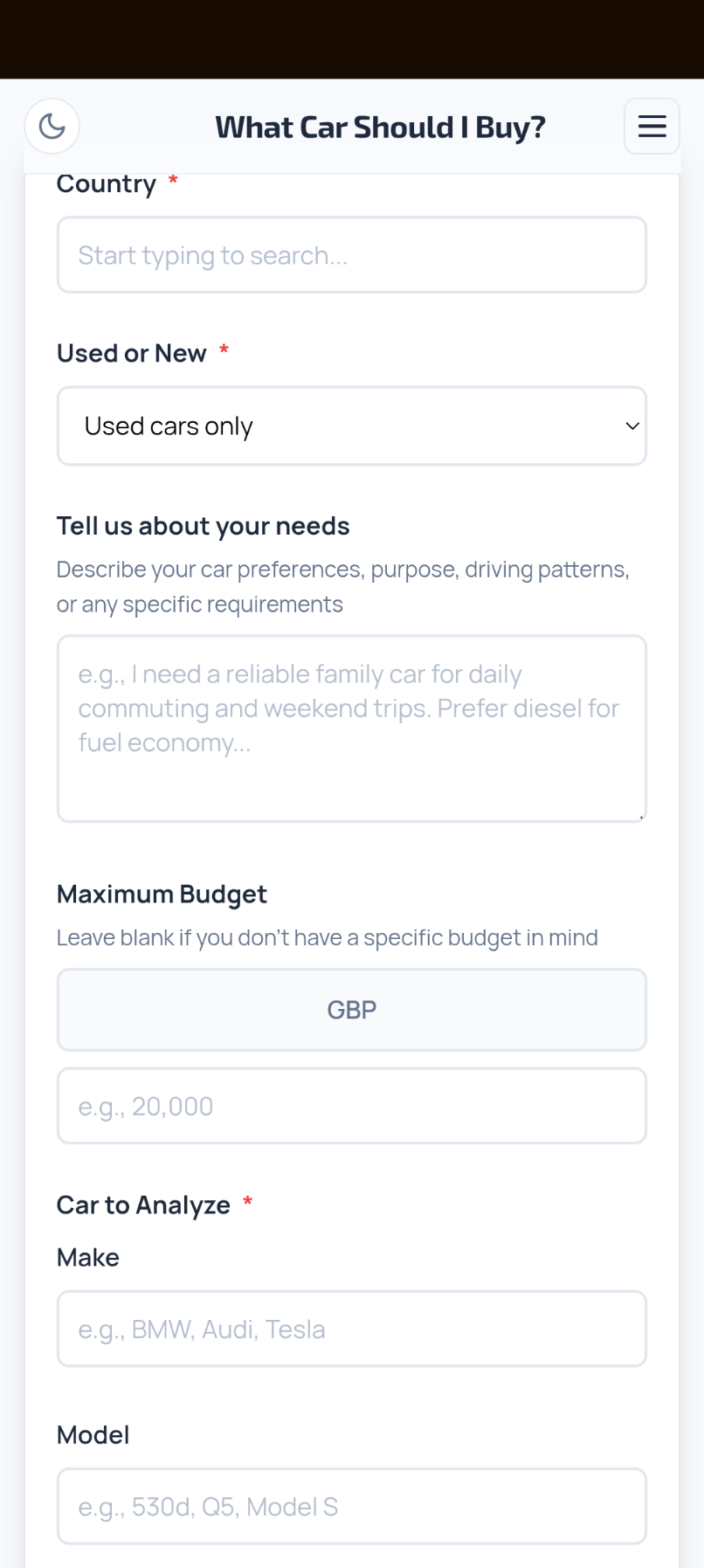
Task: Focus the maximum budget amount field
Action: pyautogui.click(x=351, y=1106)
